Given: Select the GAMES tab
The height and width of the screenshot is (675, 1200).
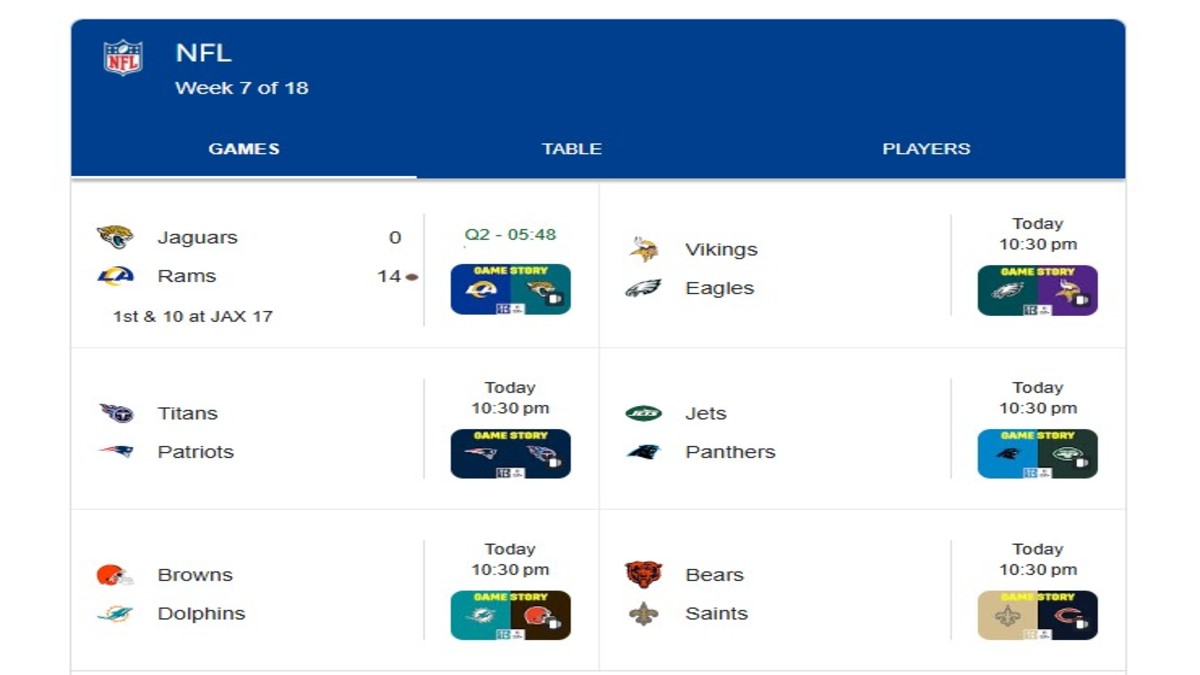Looking at the screenshot, I should (x=244, y=149).
